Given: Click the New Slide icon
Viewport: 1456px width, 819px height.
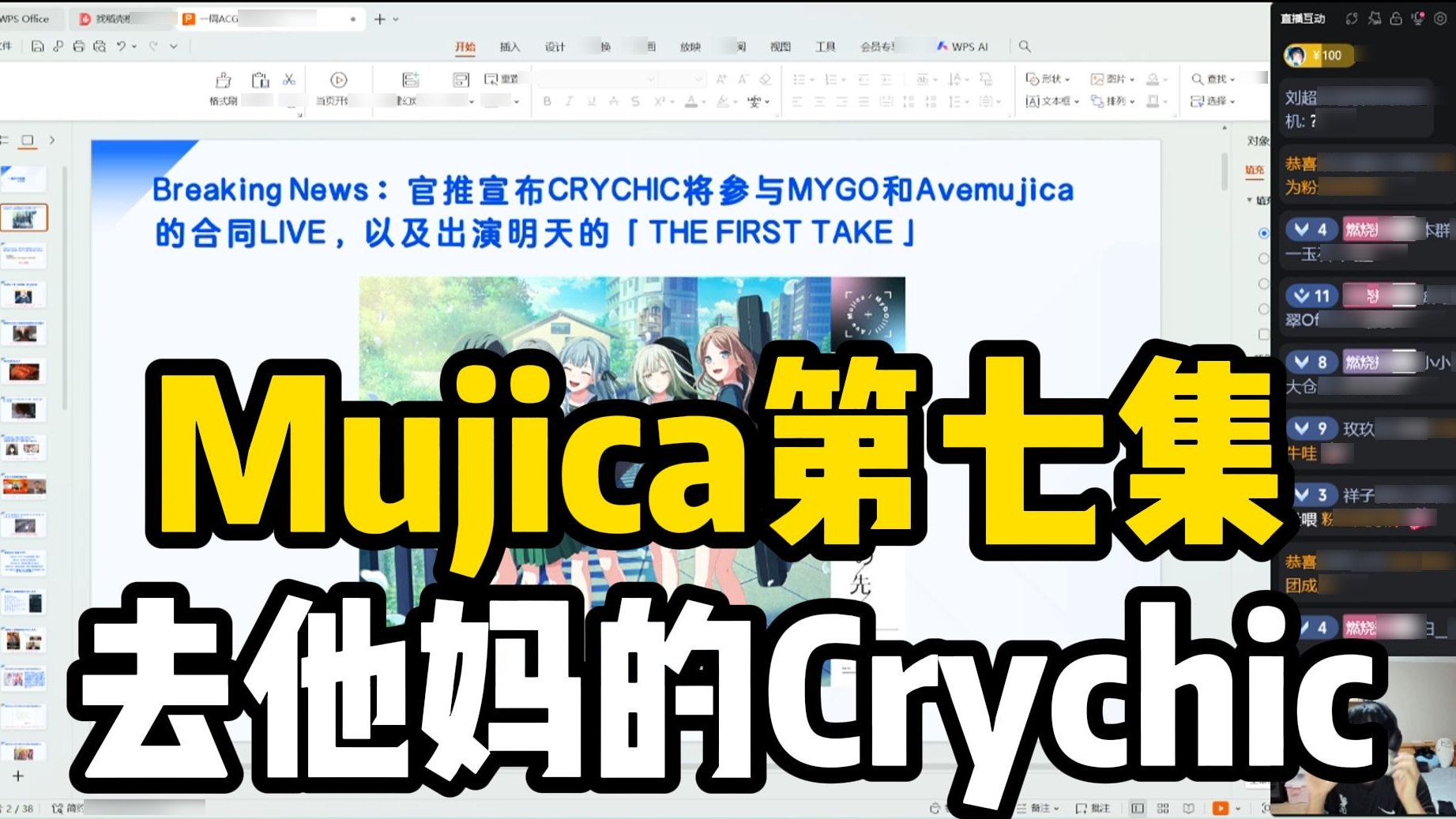Looking at the screenshot, I should [x=410, y=80].
